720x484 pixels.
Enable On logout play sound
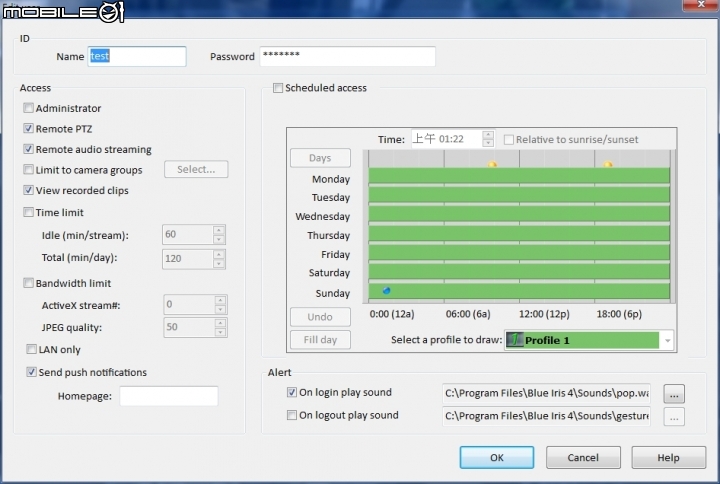click(x=292, y=415)
